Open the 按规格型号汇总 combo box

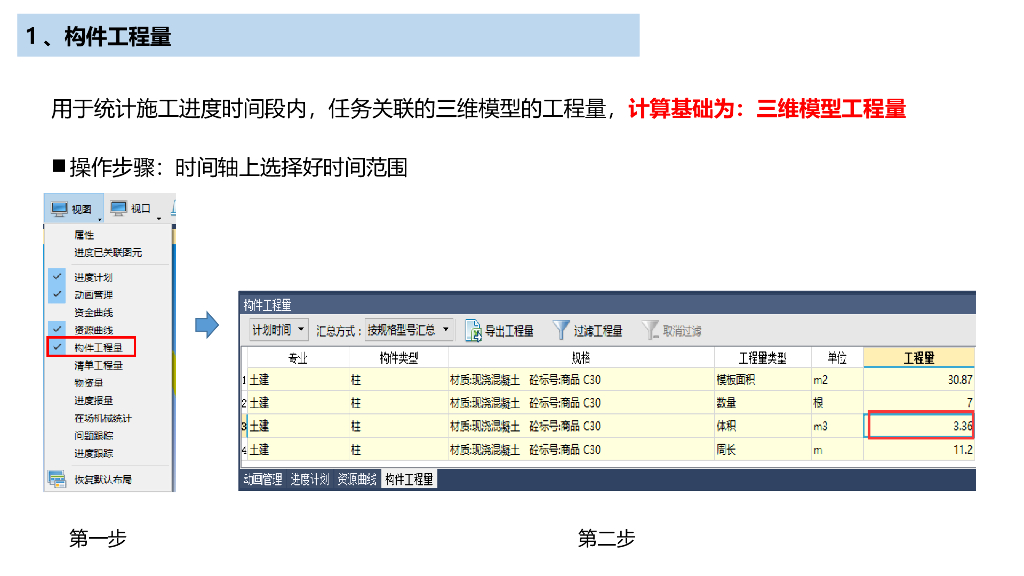[409, 330]
